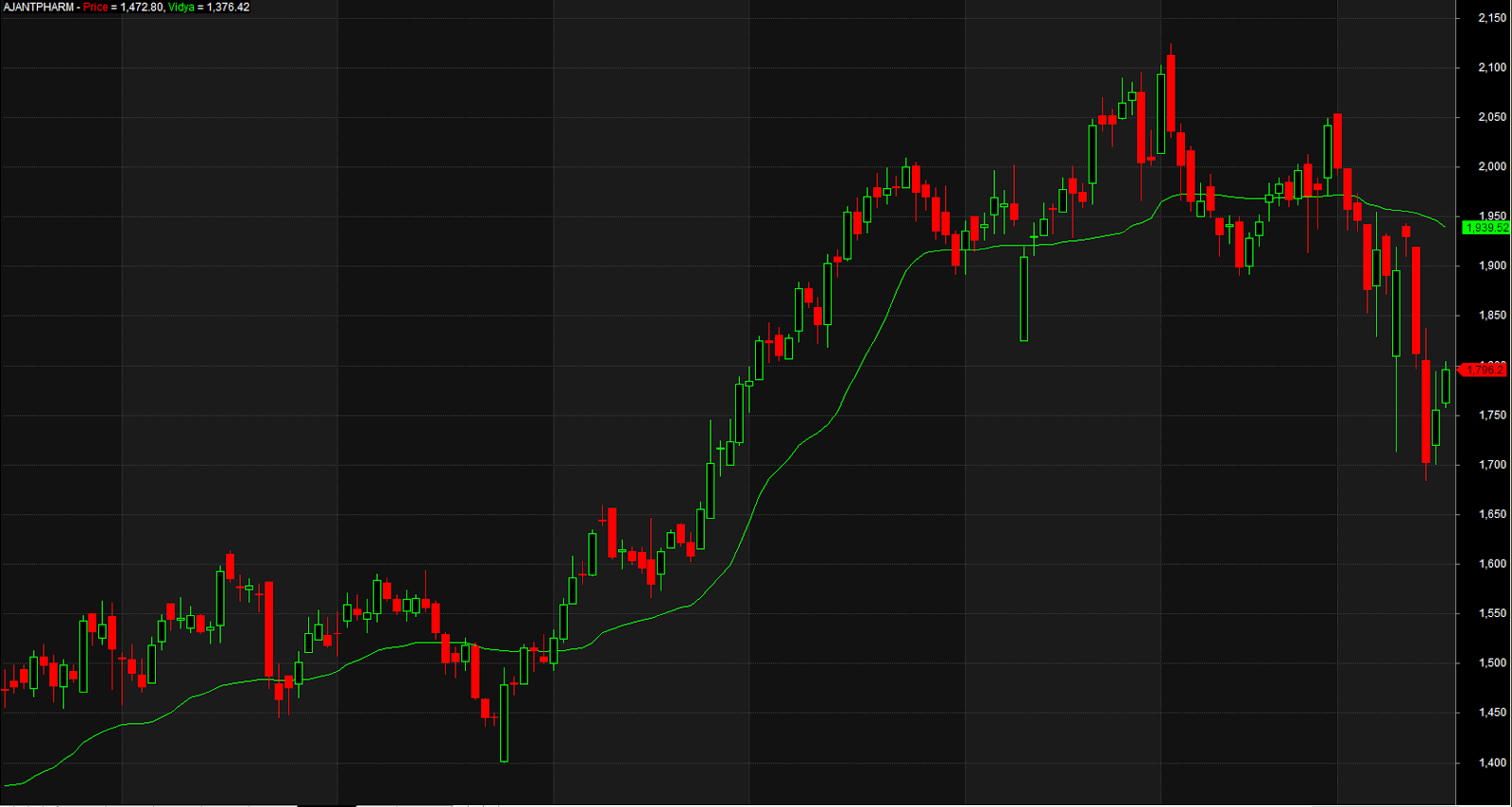Select the Price = 1,472.80 legend entry
The image size is (1512, 807).
pos(123,8)
